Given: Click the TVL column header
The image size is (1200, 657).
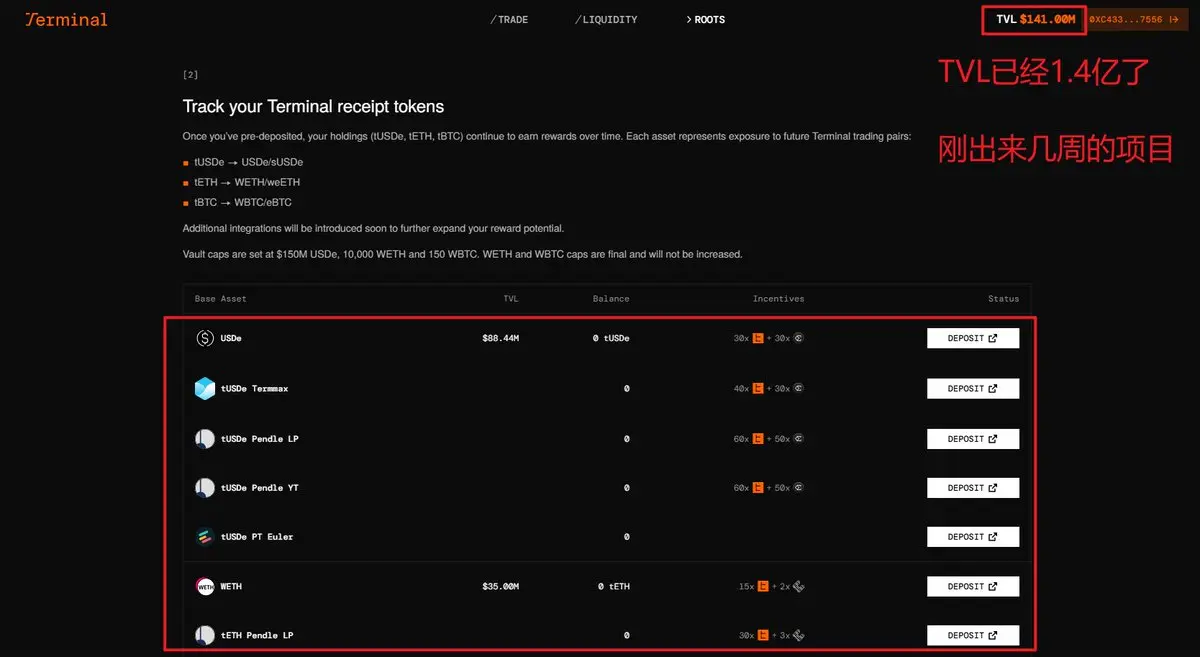Looking at the screenshot, I should click(511, 299).
